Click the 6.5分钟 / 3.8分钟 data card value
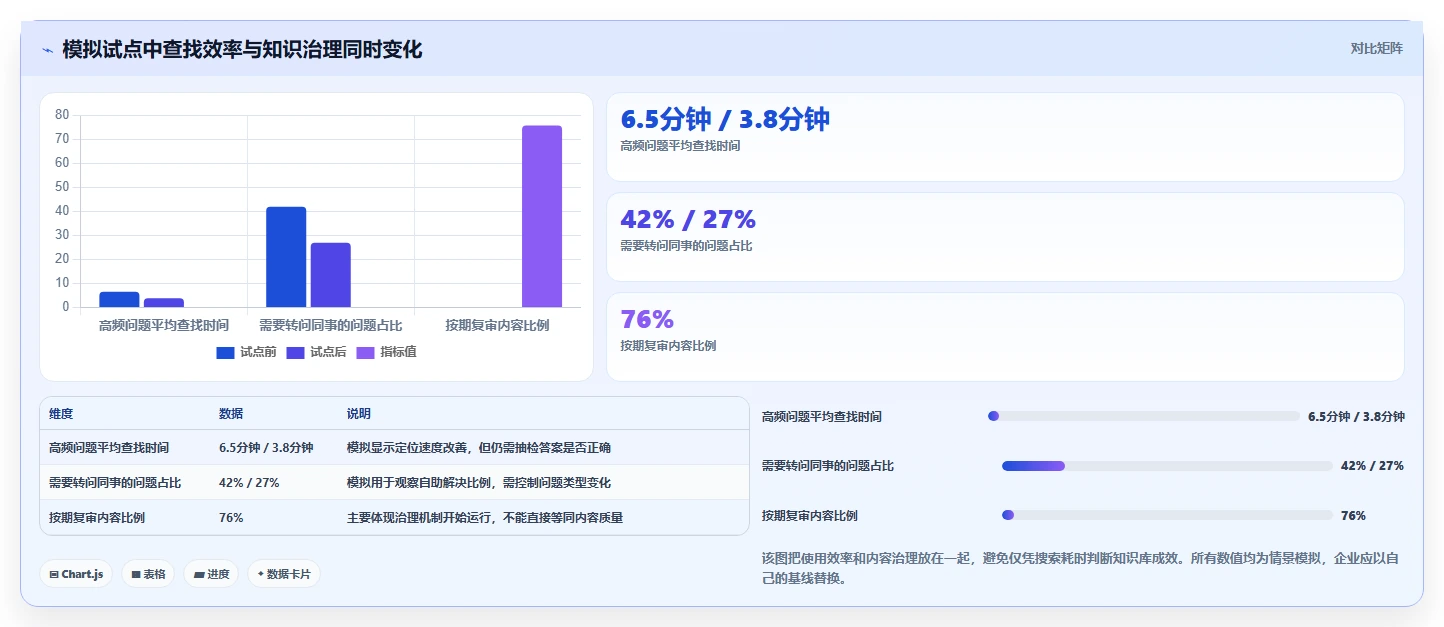Image resolution: width=1444 pixels, height=627 pixels. pyautogui.click(x=725, y=119)
